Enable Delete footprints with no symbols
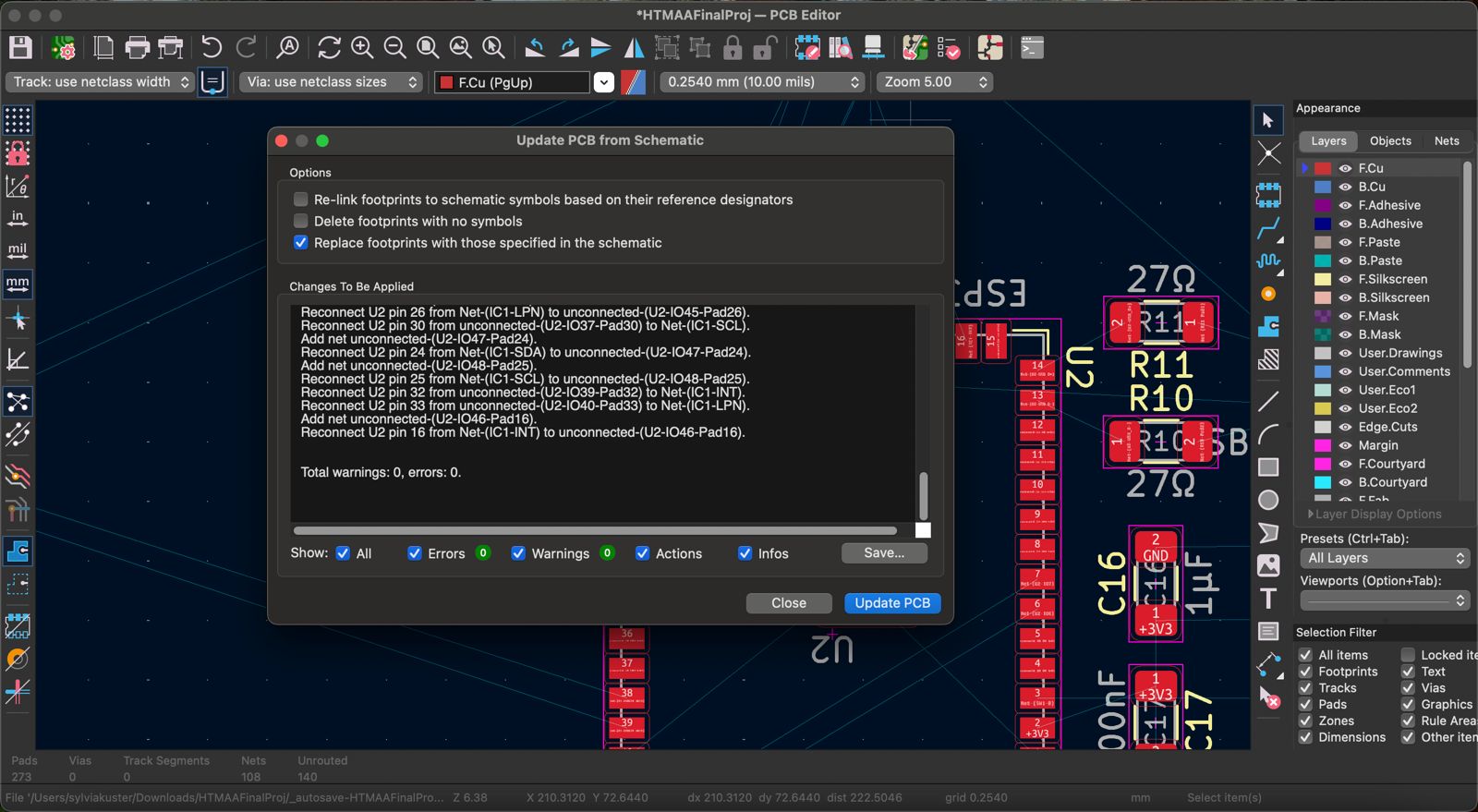This screenshot has width=1478, height=812. click(300, 221)
